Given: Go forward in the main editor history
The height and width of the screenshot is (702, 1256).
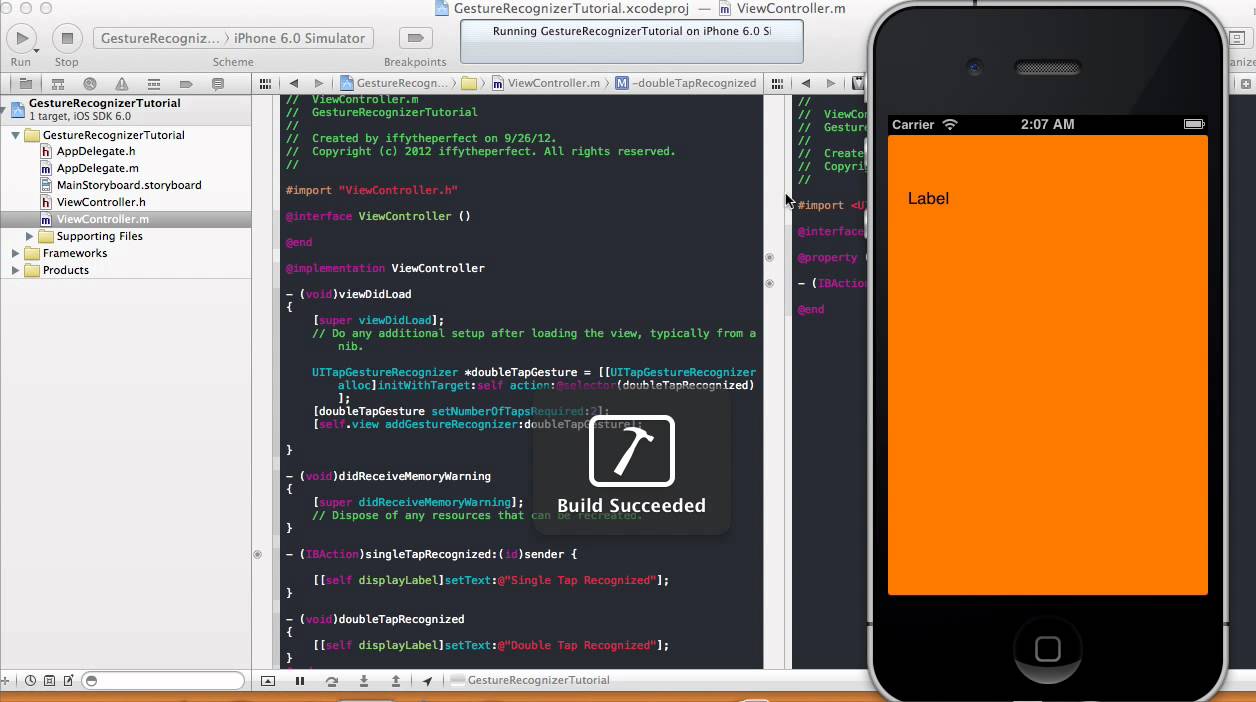Looking at the screenshot, I should coord(319,83).
